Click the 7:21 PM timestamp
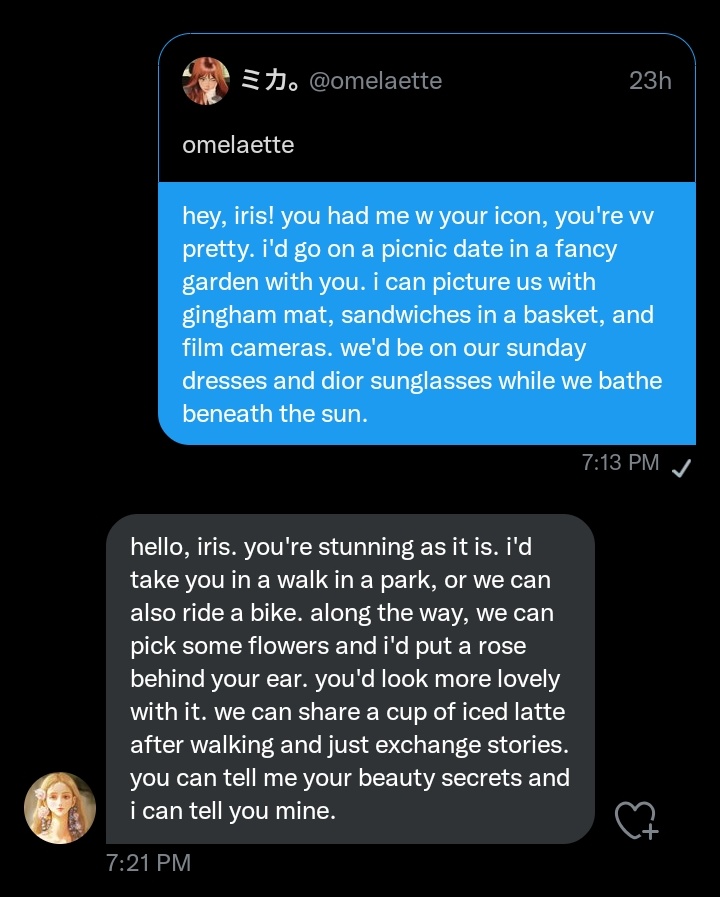The width and height of the screenshot is (720, 897). (x=149, y=863)
